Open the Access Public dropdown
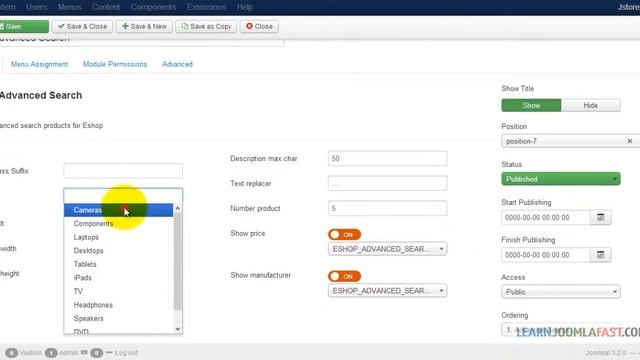 pos(561,291)
